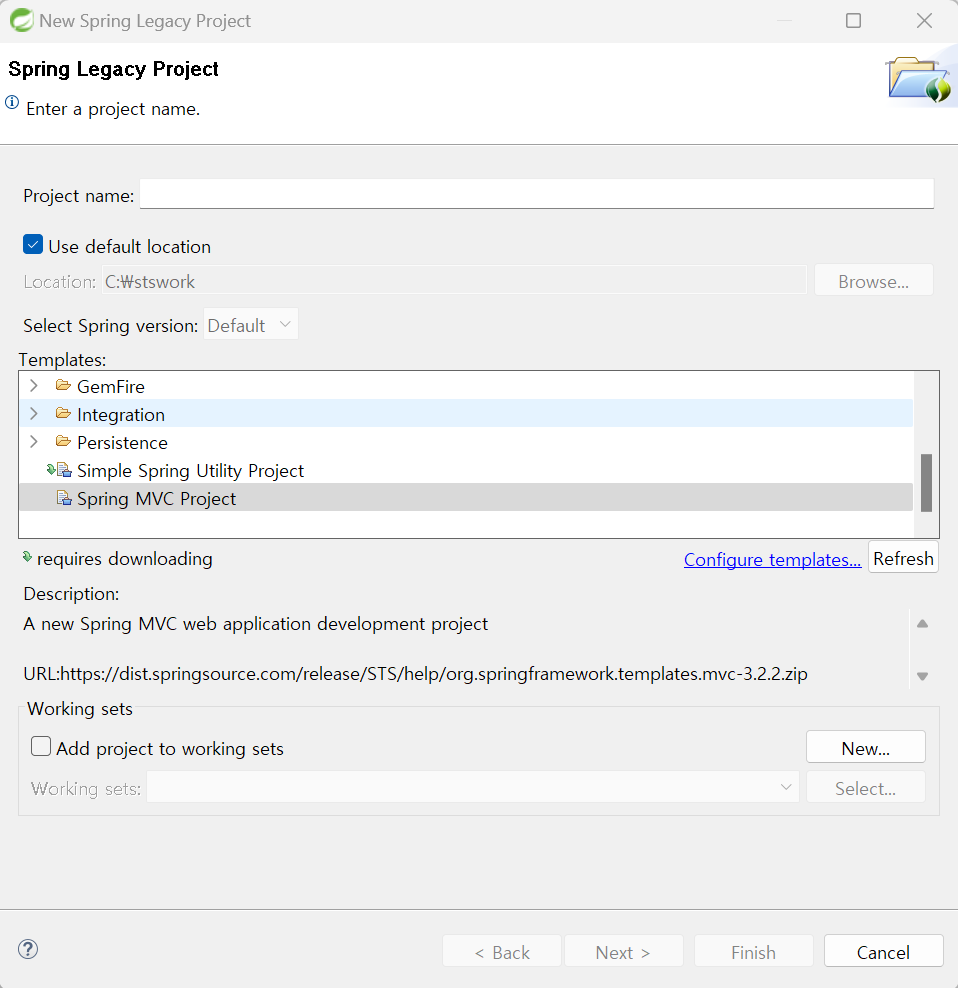Viewport: 958px width, 988px height.
Task: Click the A new Spring MVC description text
Action: point(255,623)
